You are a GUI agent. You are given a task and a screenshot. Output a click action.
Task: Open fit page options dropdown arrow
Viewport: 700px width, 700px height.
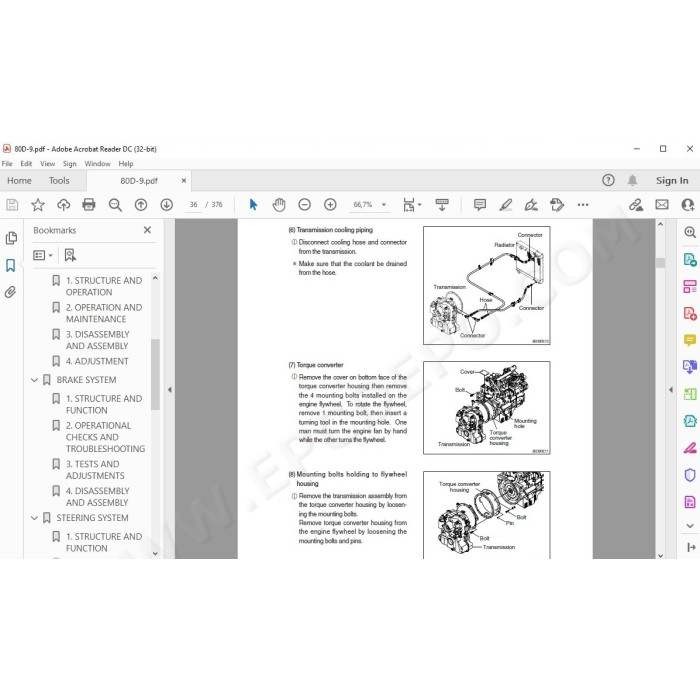[x=420, y=205]
